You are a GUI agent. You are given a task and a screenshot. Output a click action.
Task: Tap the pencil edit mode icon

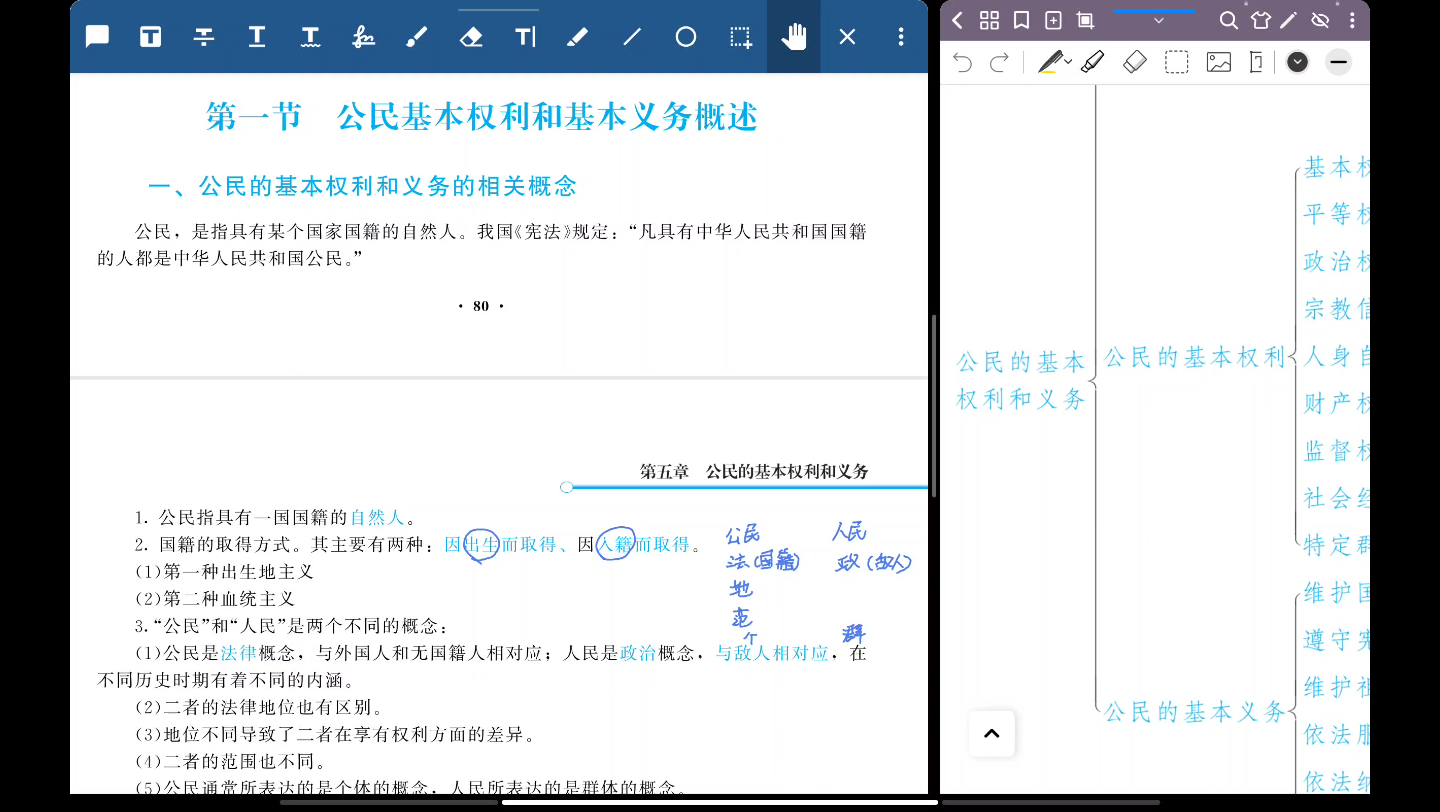[x=1290, y=20]
